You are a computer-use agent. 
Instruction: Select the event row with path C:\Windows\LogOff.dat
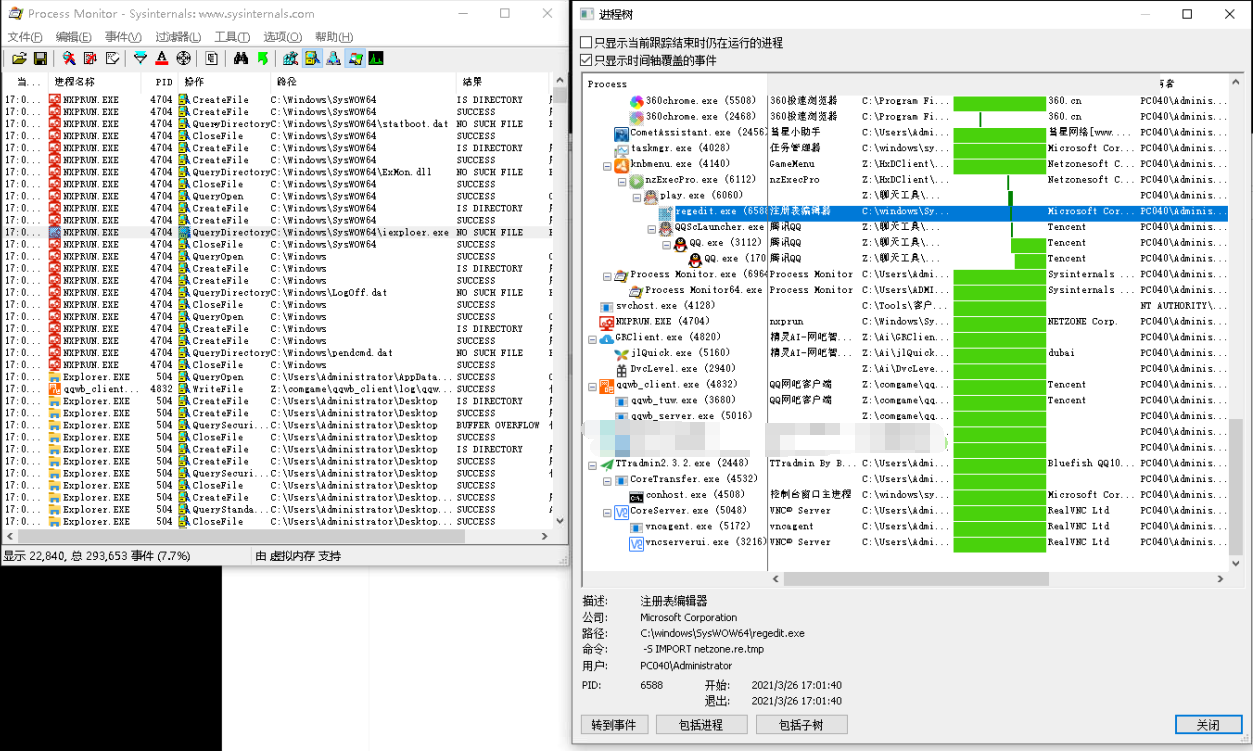pyautogui.click(x=277, y=293)
